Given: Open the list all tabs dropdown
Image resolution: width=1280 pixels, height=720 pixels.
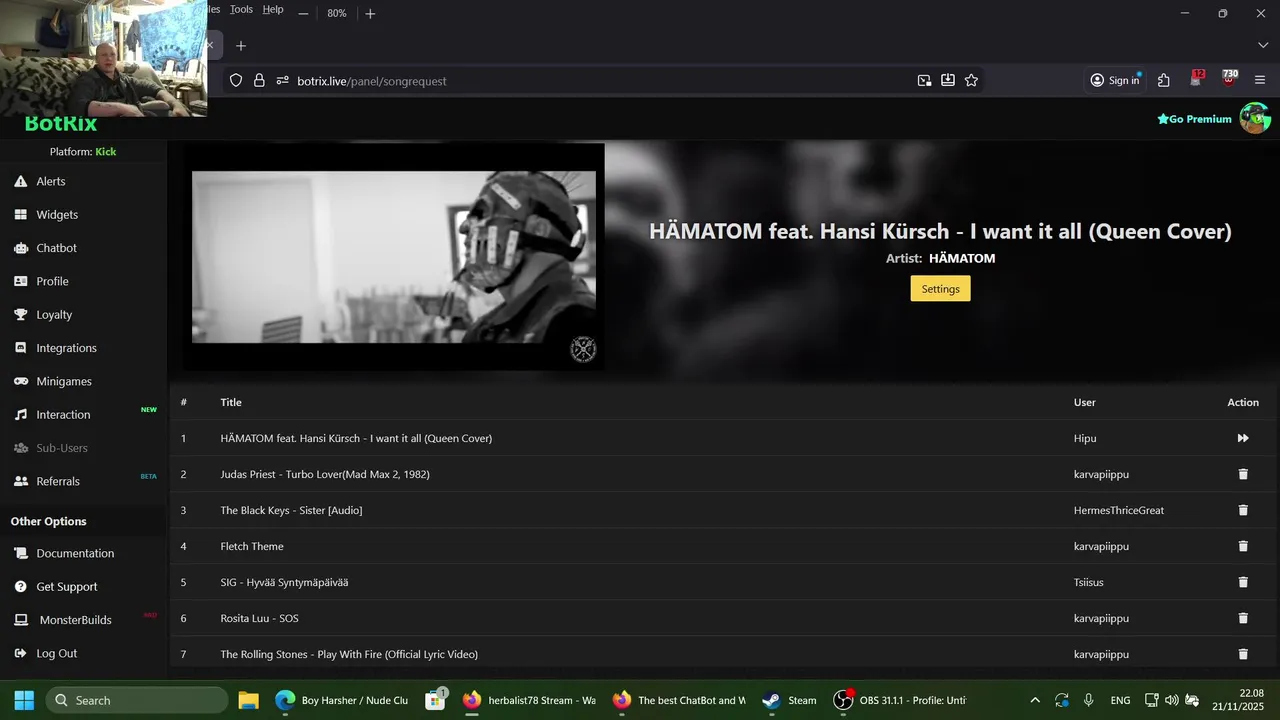Looking at the screenshot, I should pos(1263,46).
